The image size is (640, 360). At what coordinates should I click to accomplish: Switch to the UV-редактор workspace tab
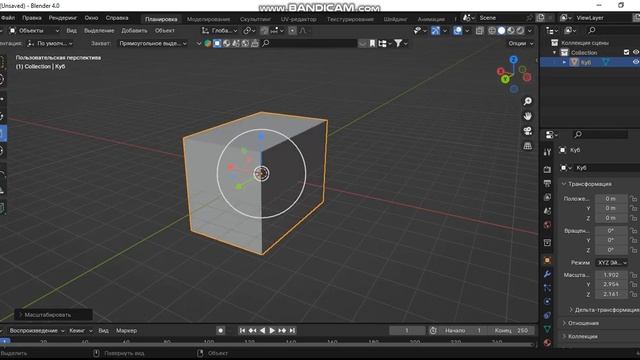click(x=298, y=19)
